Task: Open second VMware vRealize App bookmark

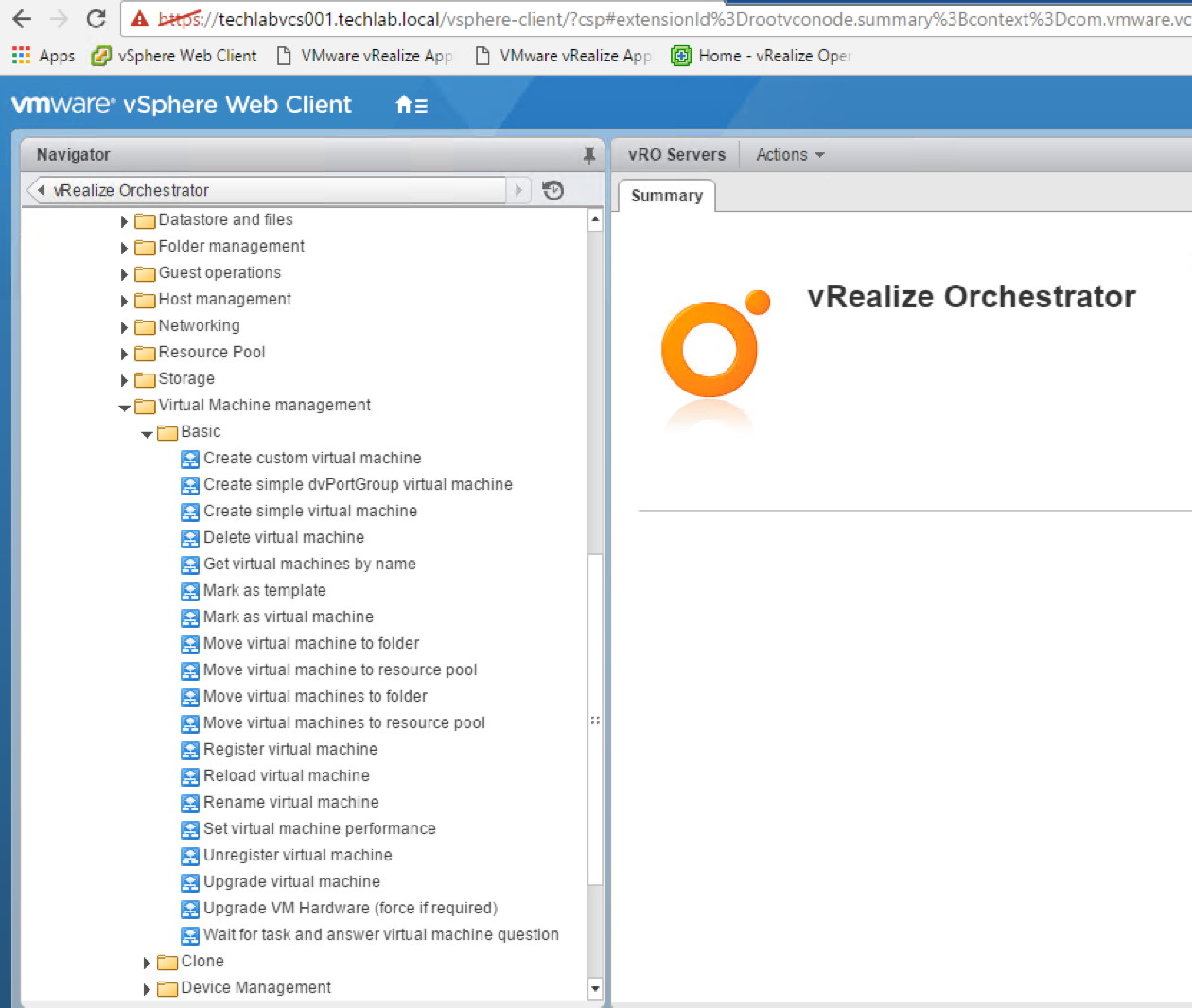Action: tap(563, 56)
